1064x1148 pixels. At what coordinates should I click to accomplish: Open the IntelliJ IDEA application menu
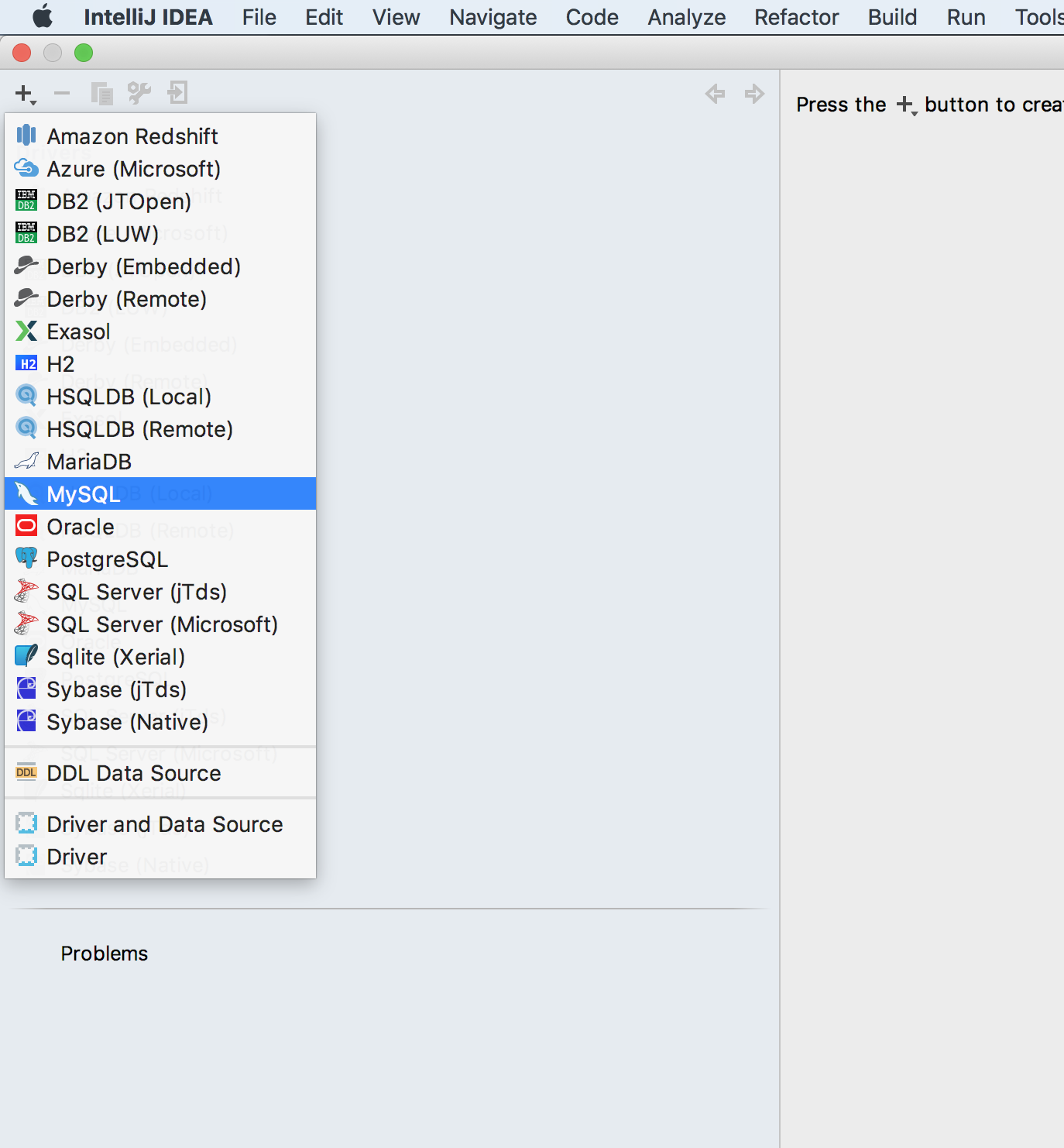148,17
